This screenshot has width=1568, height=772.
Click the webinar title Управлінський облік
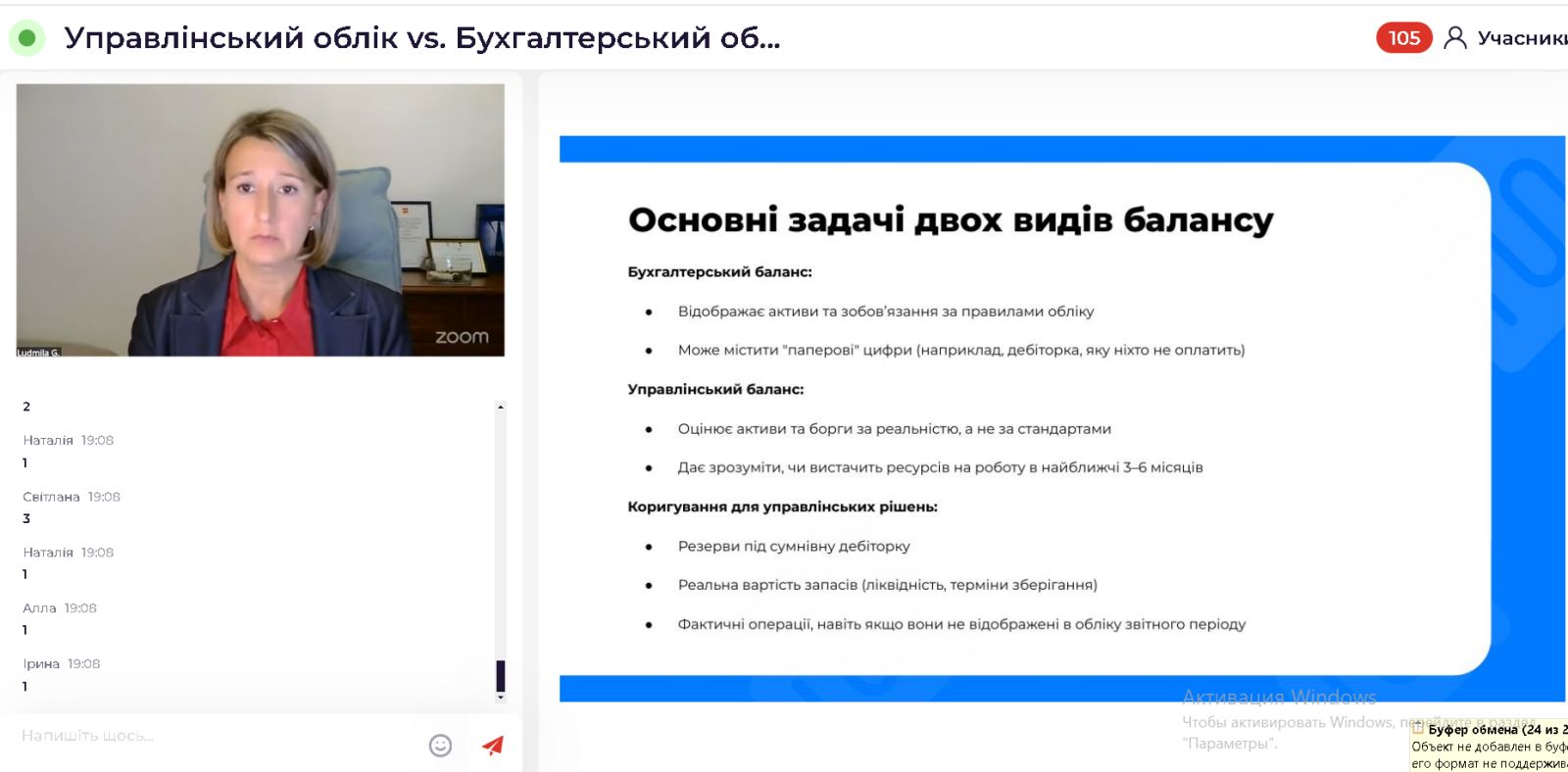coord(421,38)
